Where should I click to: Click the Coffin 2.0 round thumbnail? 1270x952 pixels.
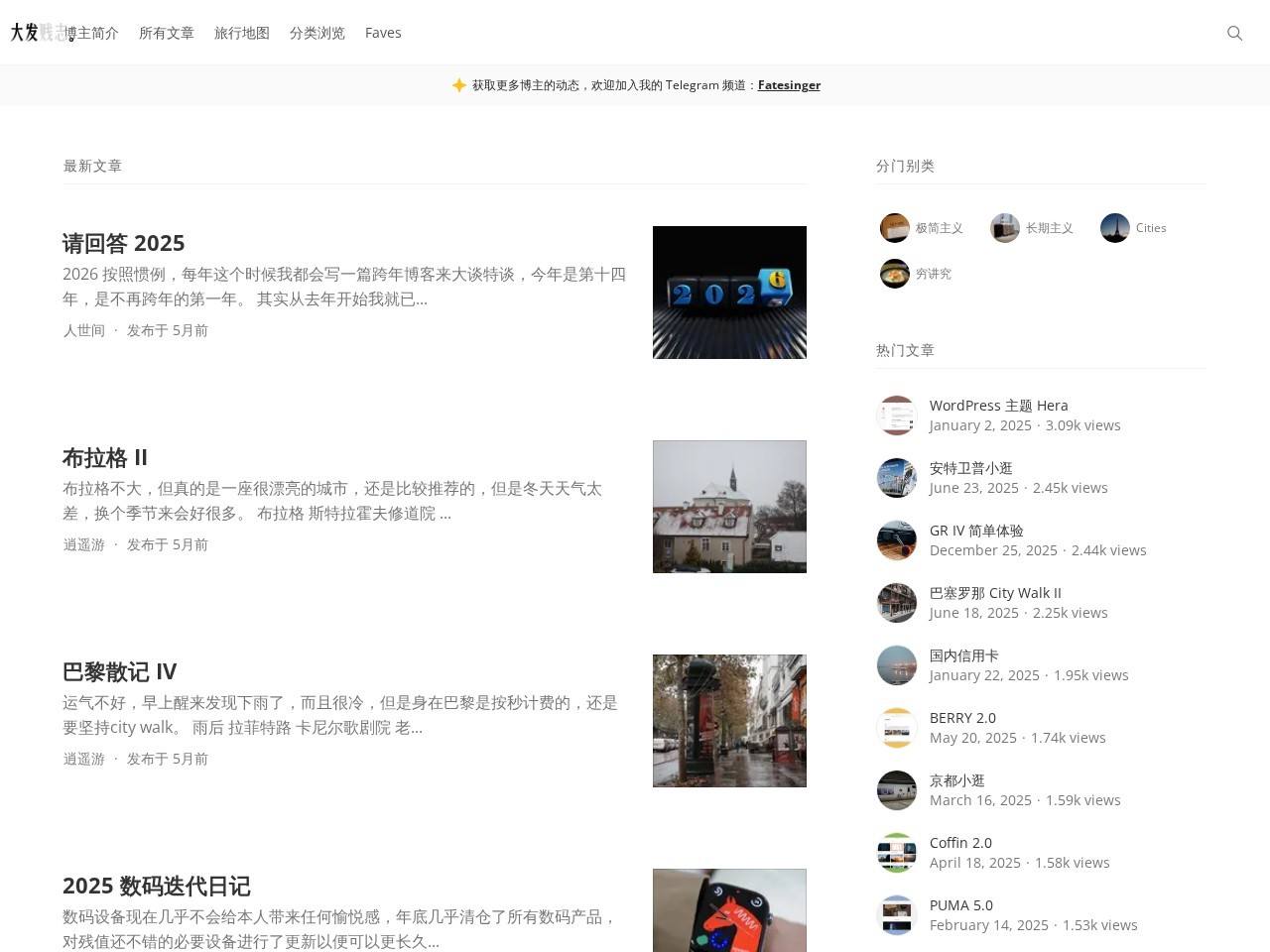897,853
